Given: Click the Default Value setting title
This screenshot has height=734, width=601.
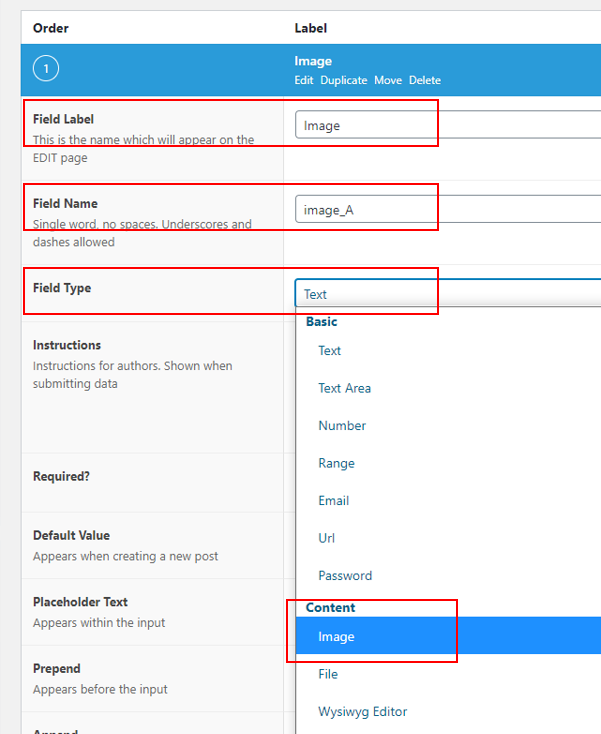Looking at the screenshot, I should (x=71, y=535).
